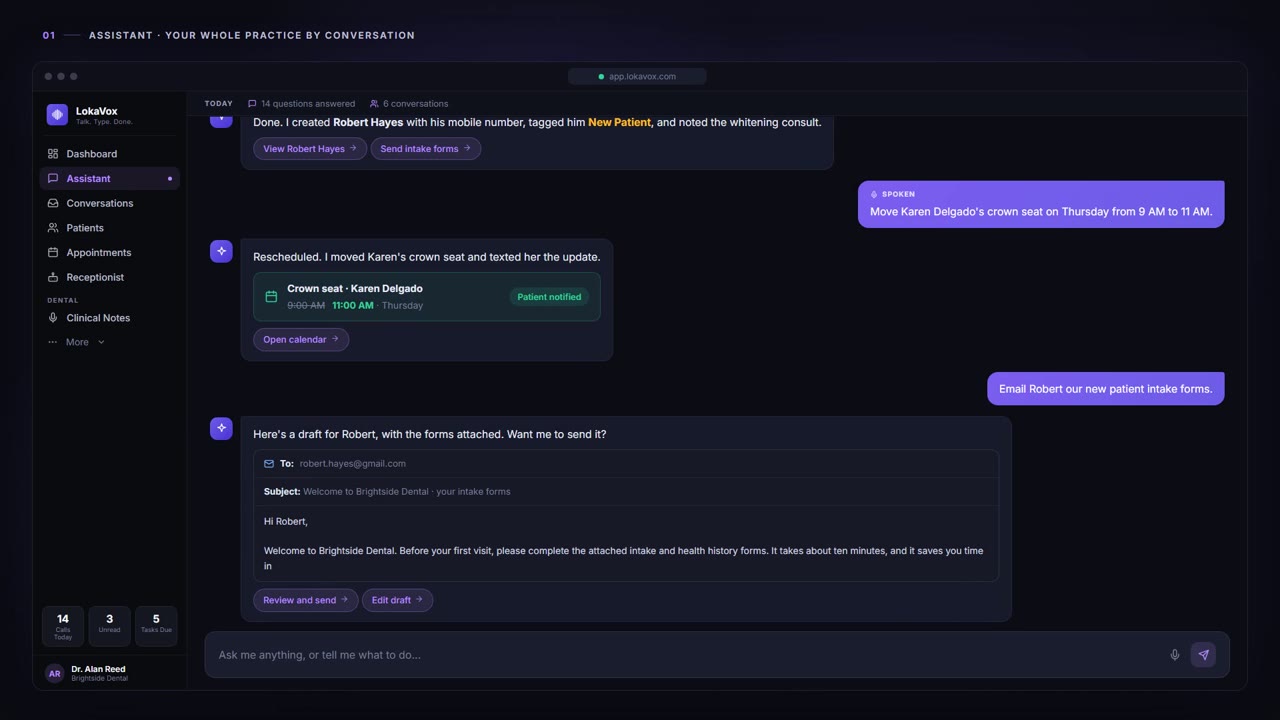Click robert.hayes@gmail.com recipient address
Image resolution: width=1280 pixels, height=720 pixels.
(x=353, y=464)
